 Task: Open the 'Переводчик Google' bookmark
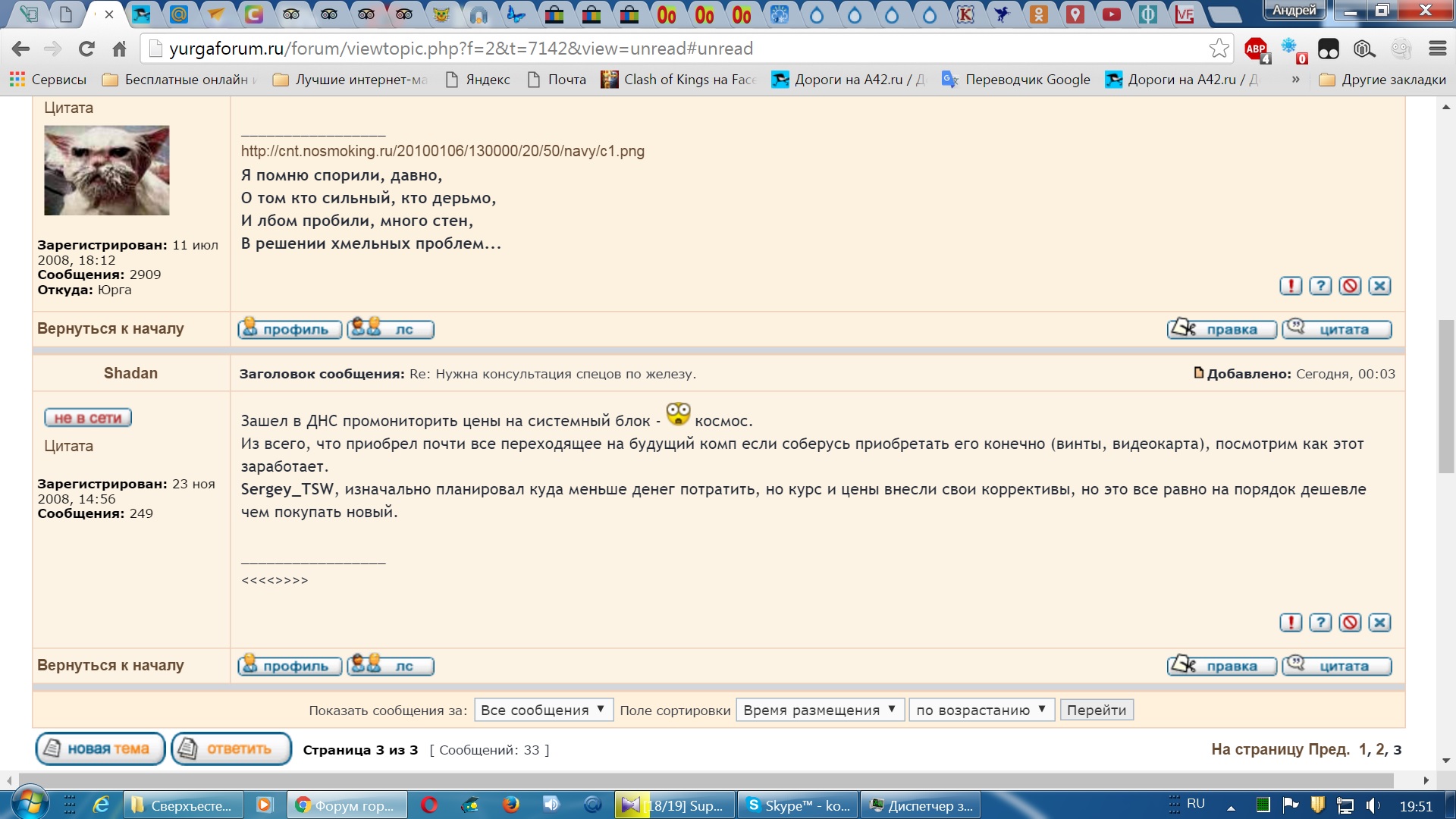point(1016,80)
